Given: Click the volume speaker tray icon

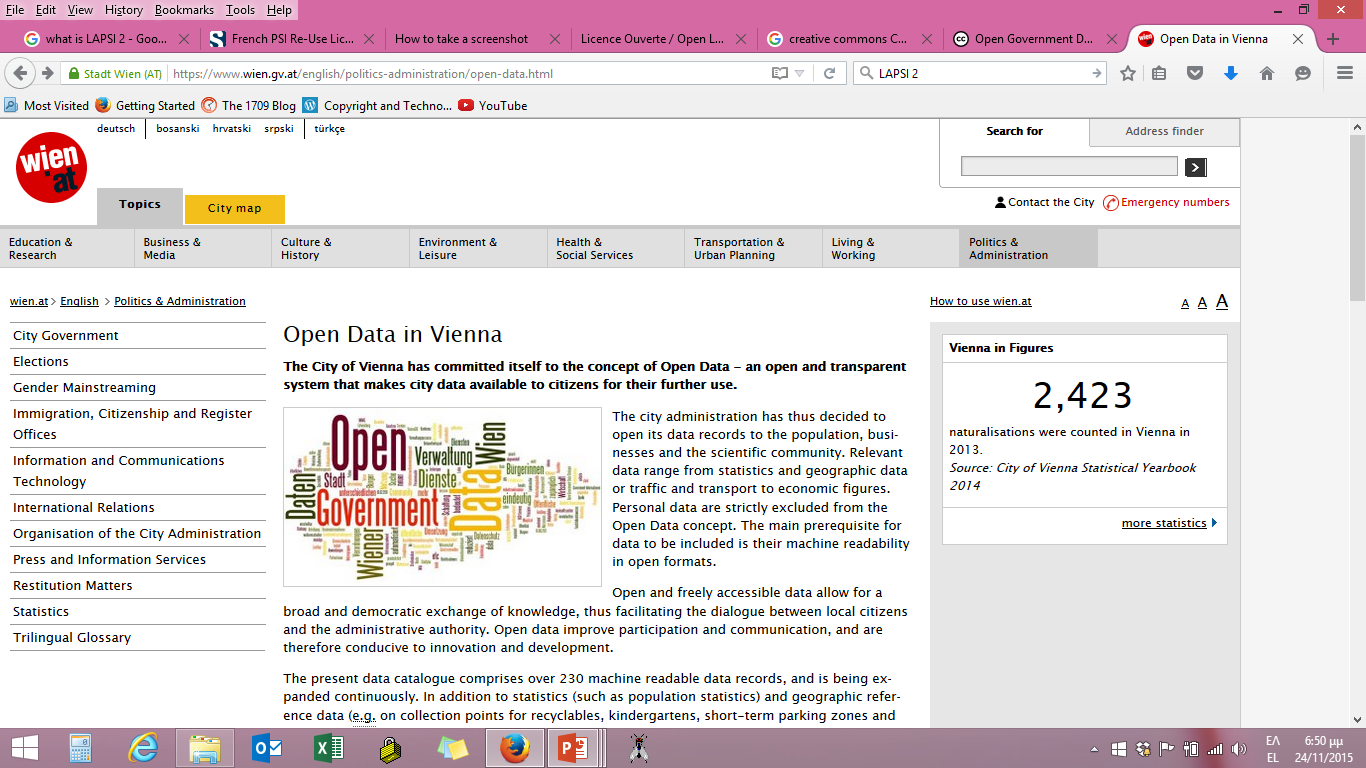Looking at the screenshot, I should point(1239,748).
